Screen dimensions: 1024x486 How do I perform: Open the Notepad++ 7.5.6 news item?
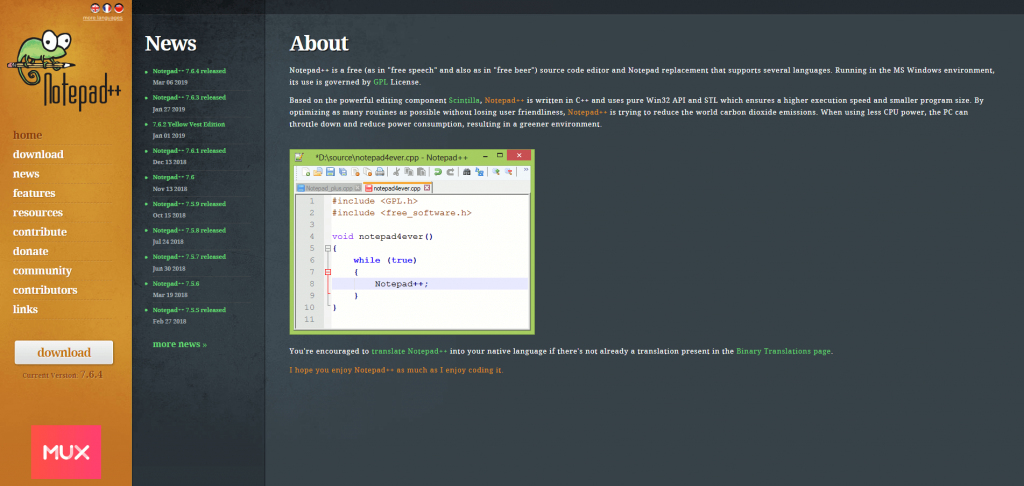coord(176,284)
